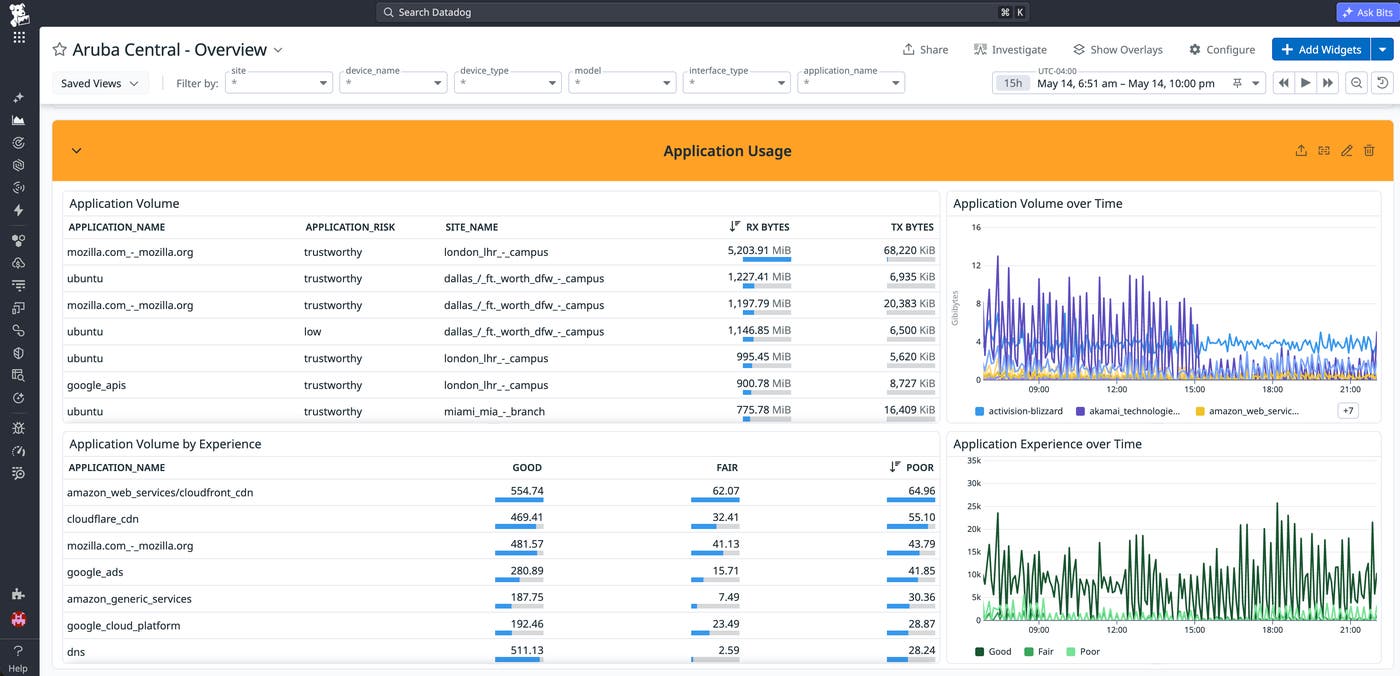
Task: Open the Saved Views dropdown
Action: (x=100, y=83)
